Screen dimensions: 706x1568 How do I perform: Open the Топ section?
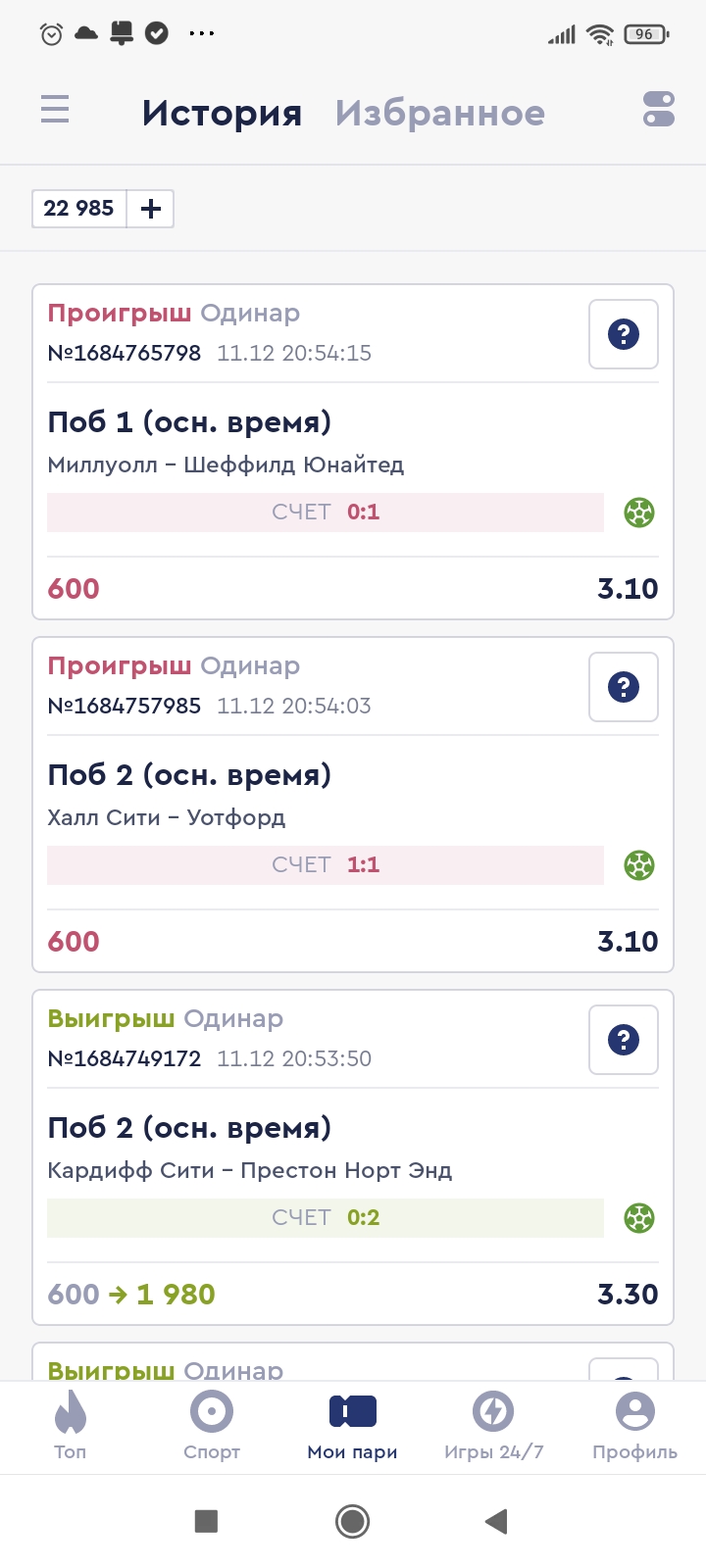pos(71,1426)
